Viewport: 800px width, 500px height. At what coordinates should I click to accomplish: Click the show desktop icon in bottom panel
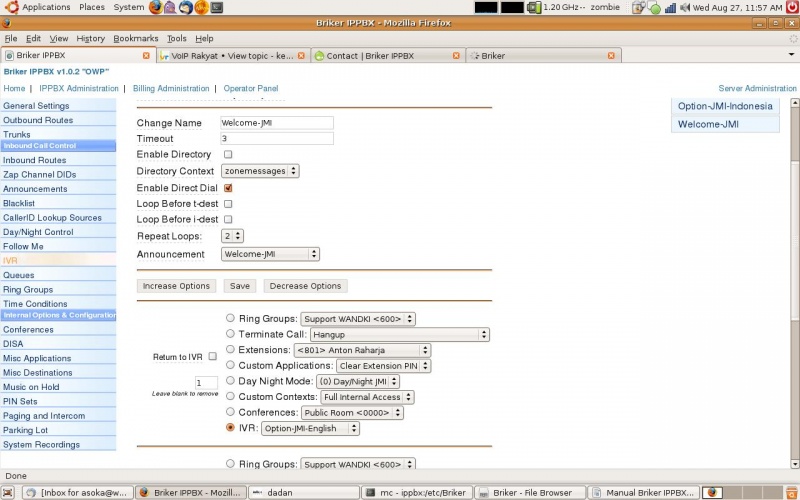coord(9,492)
